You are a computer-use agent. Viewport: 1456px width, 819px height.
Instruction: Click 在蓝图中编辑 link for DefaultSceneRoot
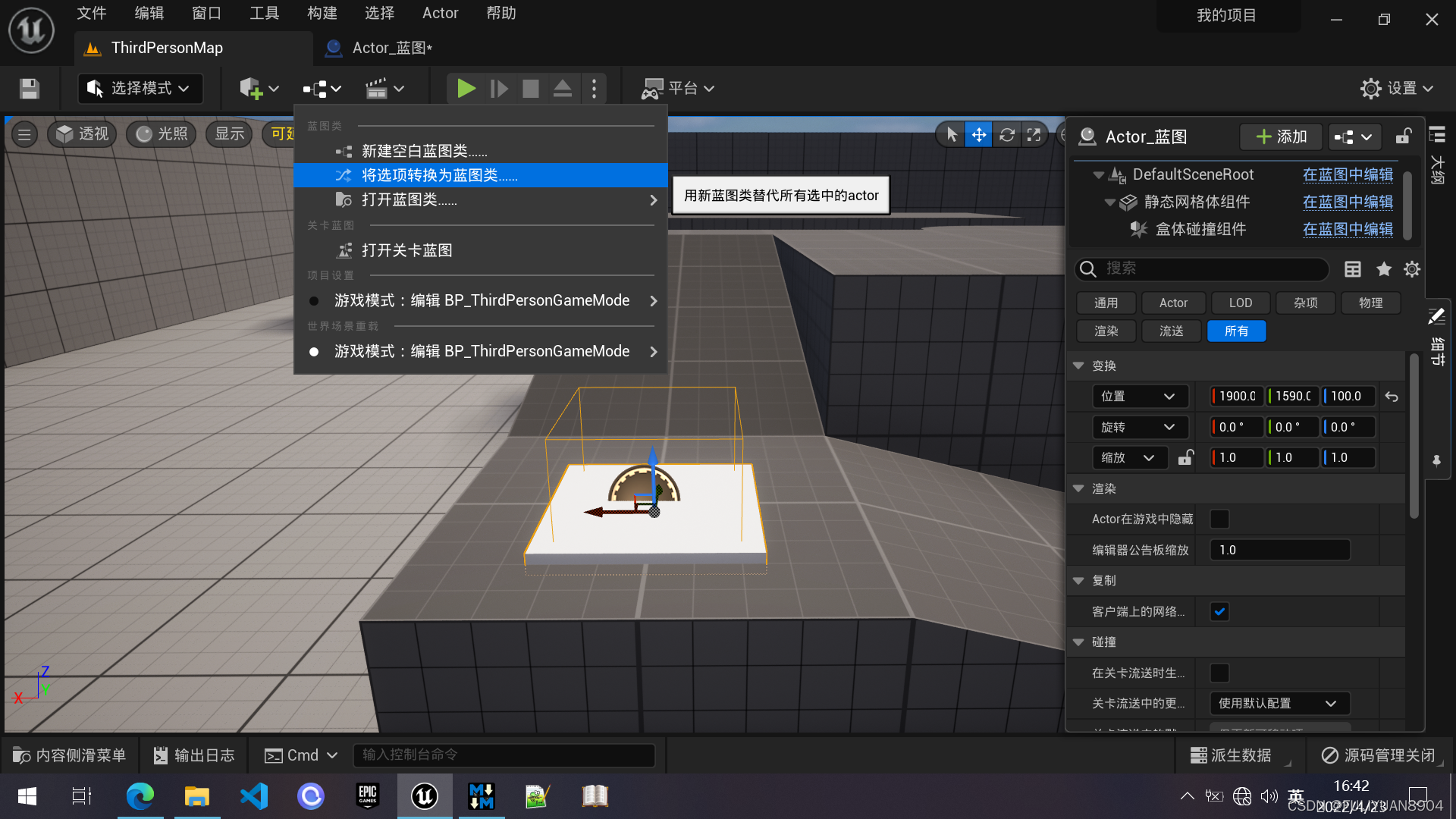tap(1348, 174)
